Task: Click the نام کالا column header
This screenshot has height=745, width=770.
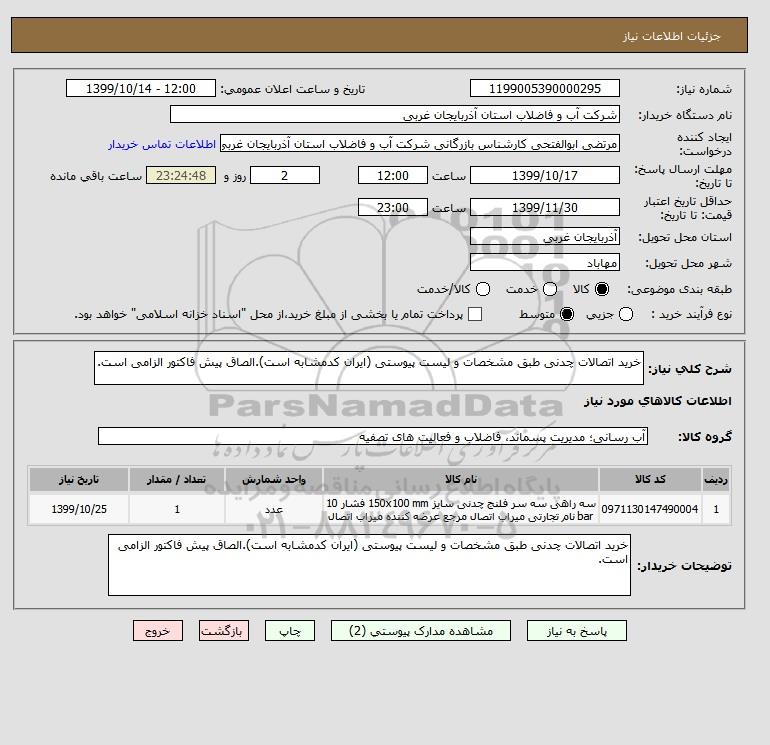Action: coord(461,479)
